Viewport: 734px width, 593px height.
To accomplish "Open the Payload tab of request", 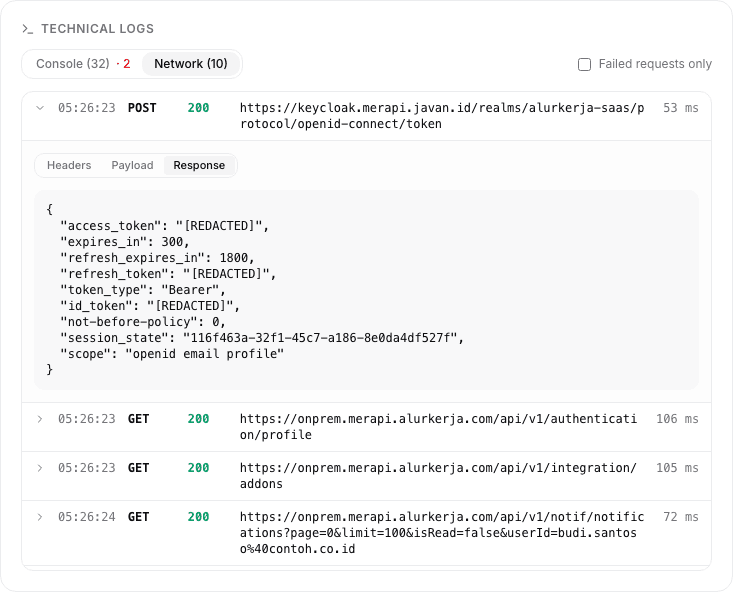I will click(132, 165).
